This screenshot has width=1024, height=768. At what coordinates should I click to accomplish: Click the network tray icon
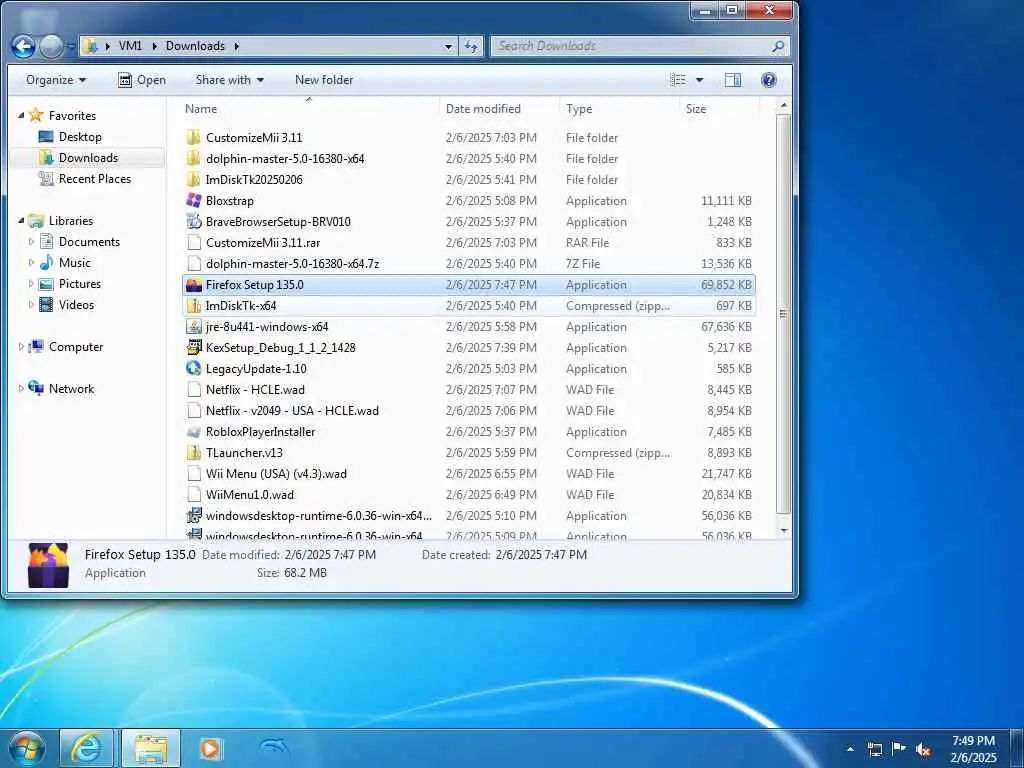(874, 750)
